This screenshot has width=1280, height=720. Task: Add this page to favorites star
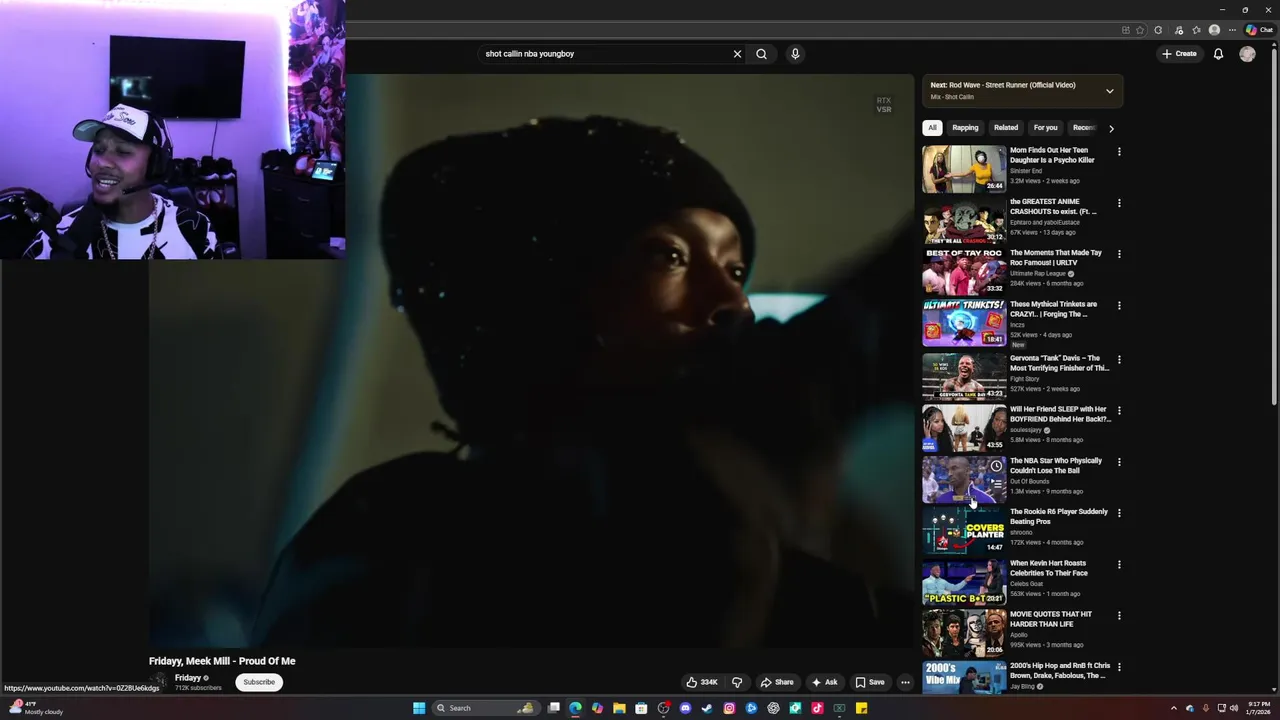pyautogui.click(x=1140, y=30)
